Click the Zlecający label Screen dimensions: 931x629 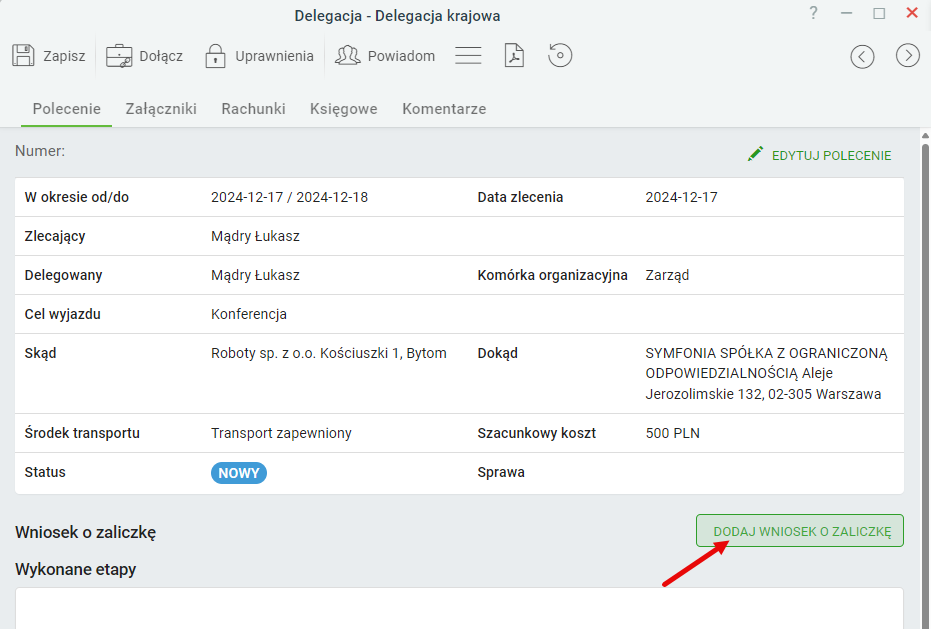55,236
